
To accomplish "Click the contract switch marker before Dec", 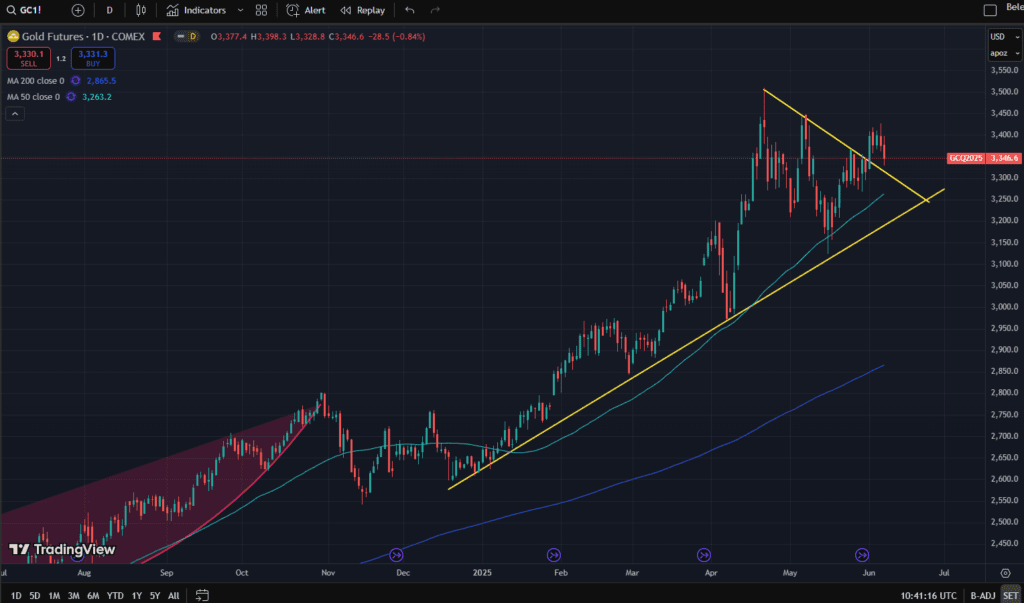I will (396, 555).
